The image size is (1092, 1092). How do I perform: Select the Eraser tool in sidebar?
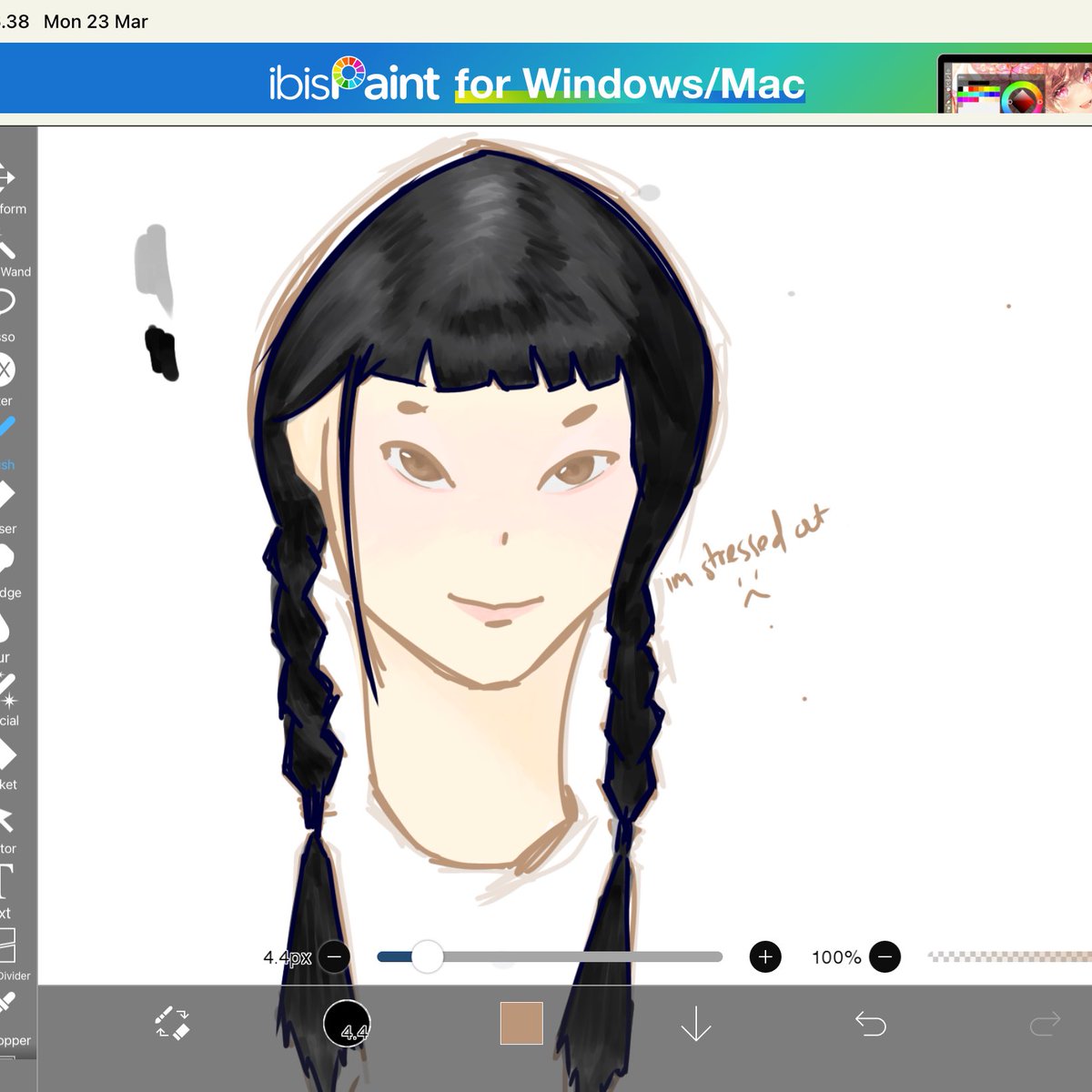9,507
